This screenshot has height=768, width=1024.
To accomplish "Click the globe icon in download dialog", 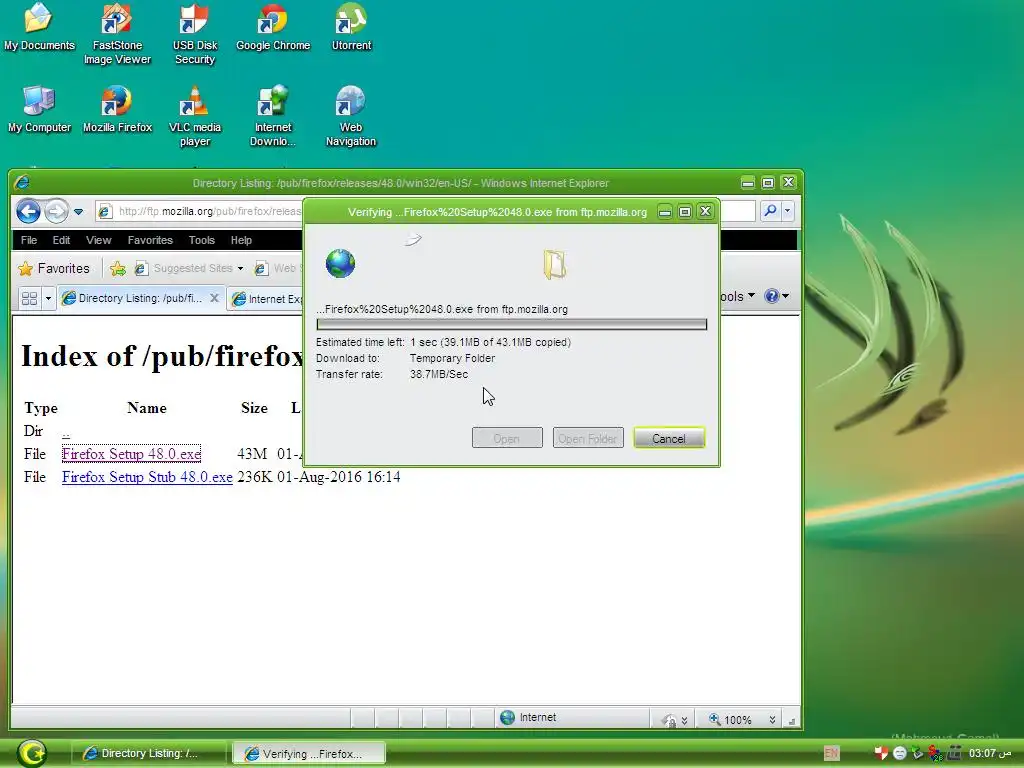I will [x=340, y=263].
